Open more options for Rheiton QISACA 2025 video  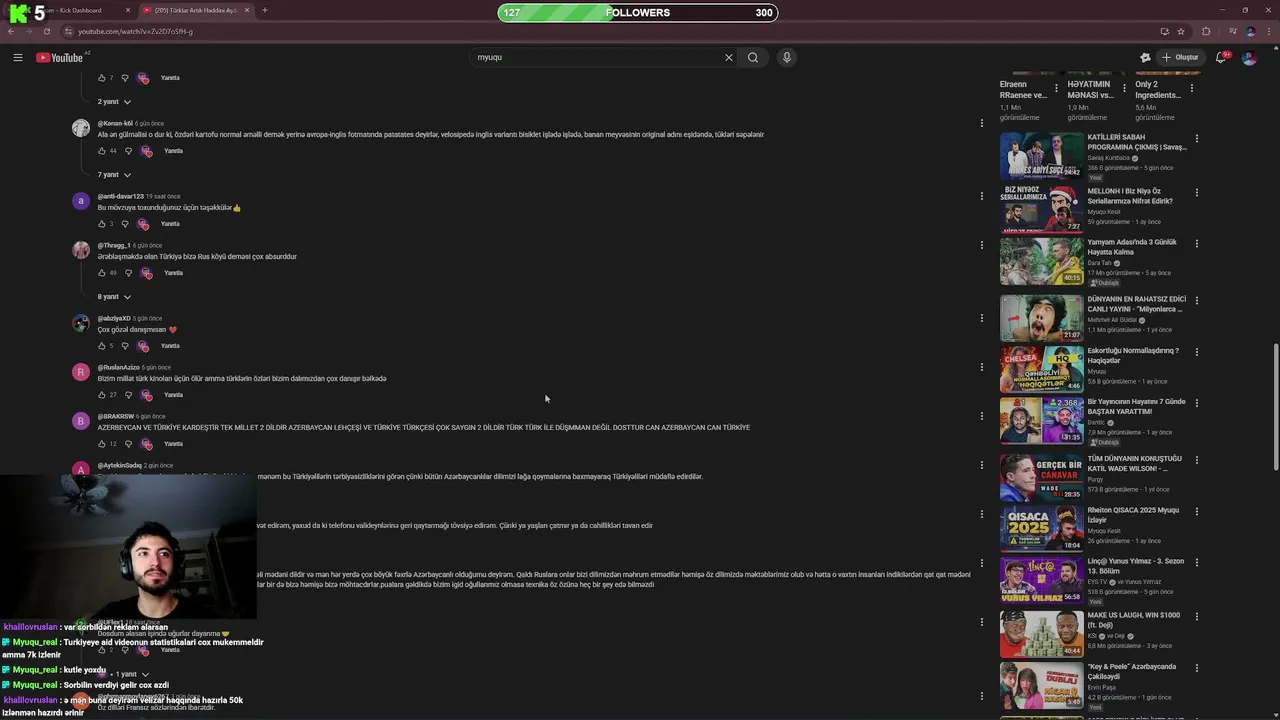pyautogui.click(x=1196, y=511)
